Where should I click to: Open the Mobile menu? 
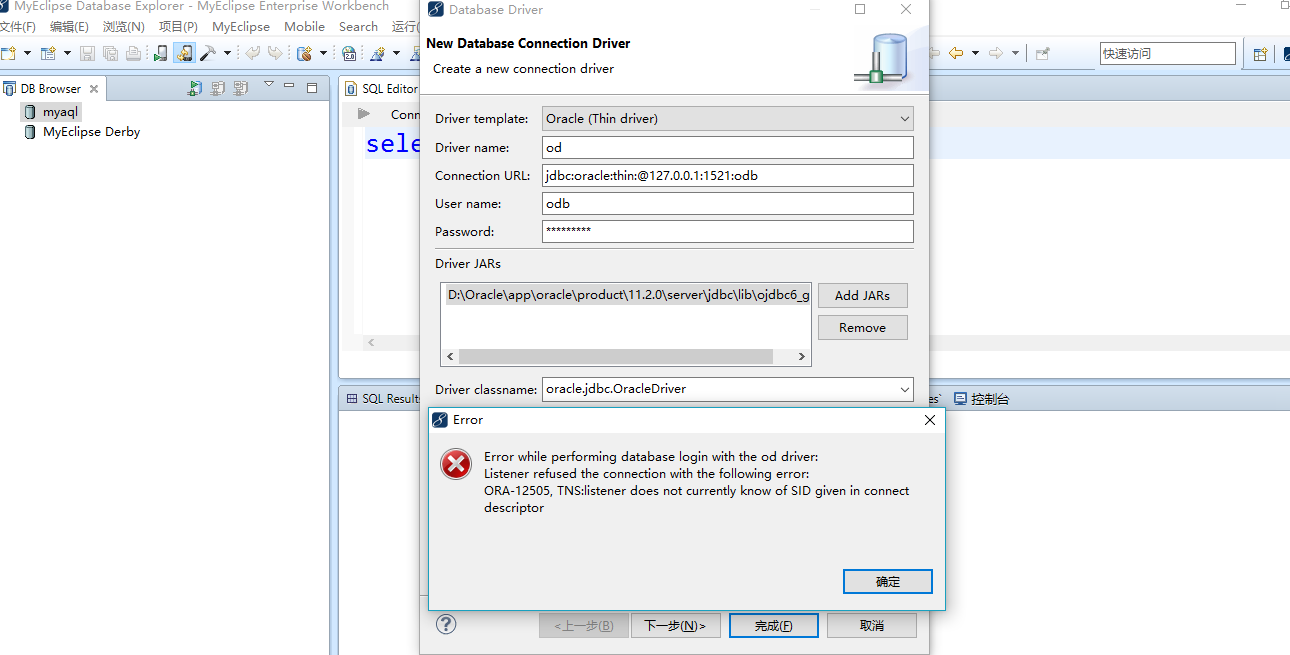[x=304, y=27]
